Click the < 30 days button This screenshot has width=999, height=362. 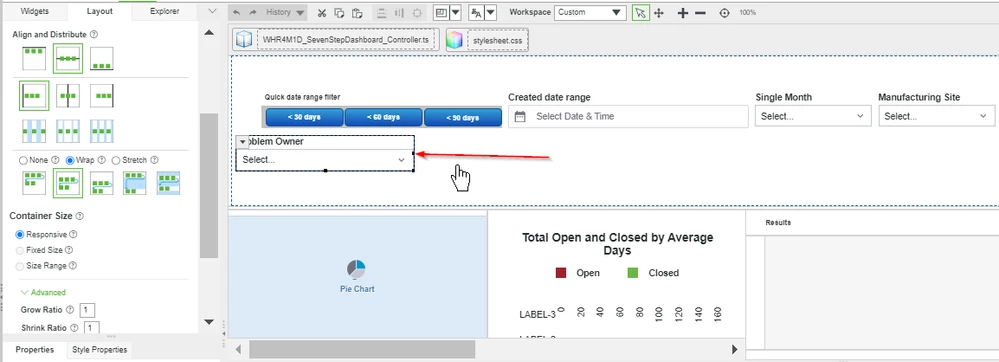pos(304,117)
